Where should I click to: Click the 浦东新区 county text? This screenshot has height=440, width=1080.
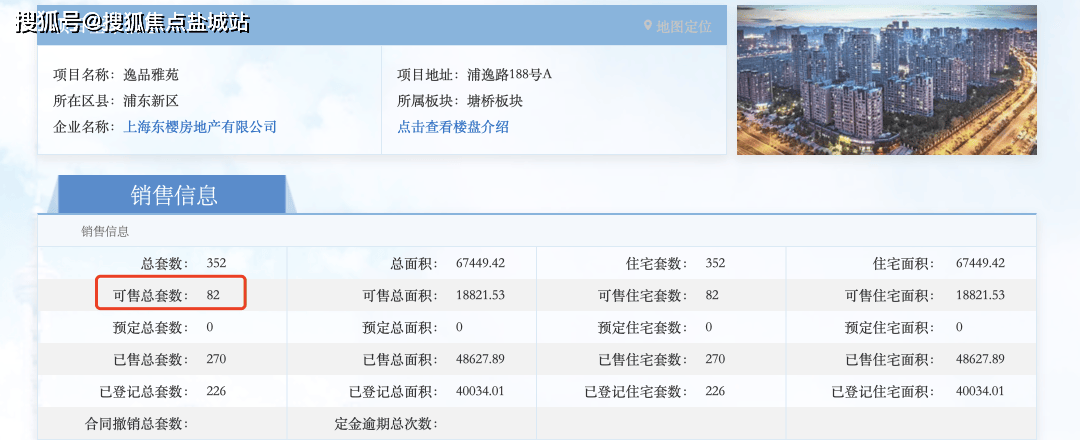pyautogui.click(x=150, y=101)
